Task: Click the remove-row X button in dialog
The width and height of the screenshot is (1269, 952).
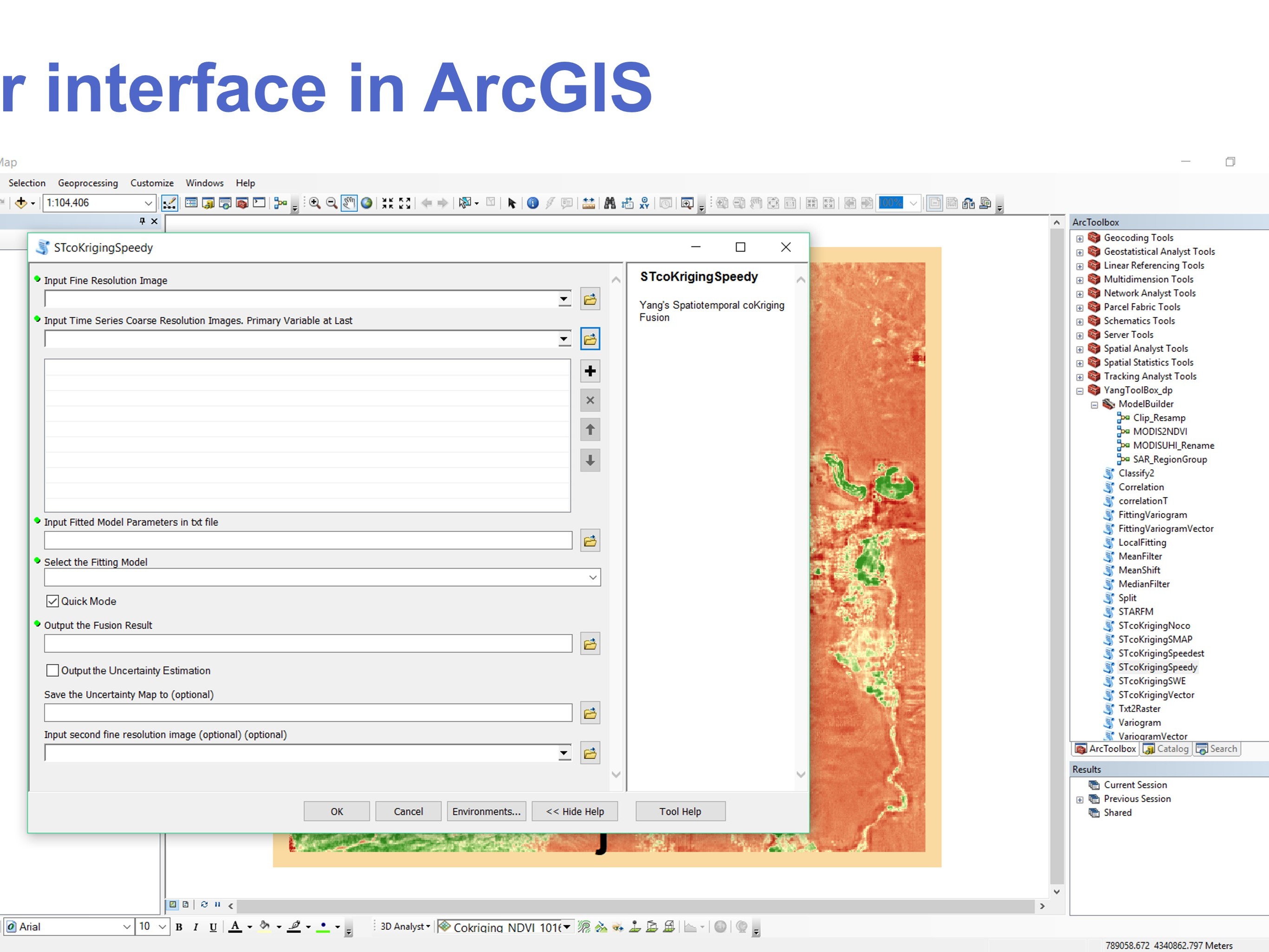Action: click(590, 401)
